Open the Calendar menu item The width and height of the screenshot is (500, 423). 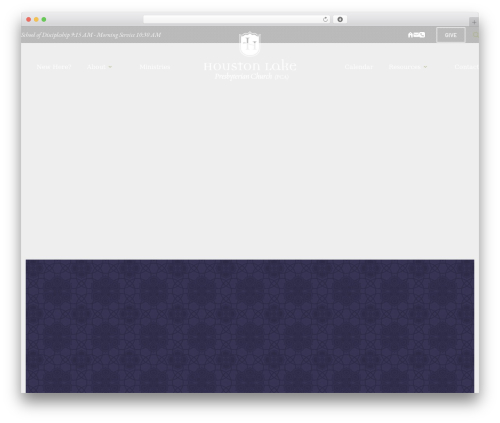coord(359,67)
